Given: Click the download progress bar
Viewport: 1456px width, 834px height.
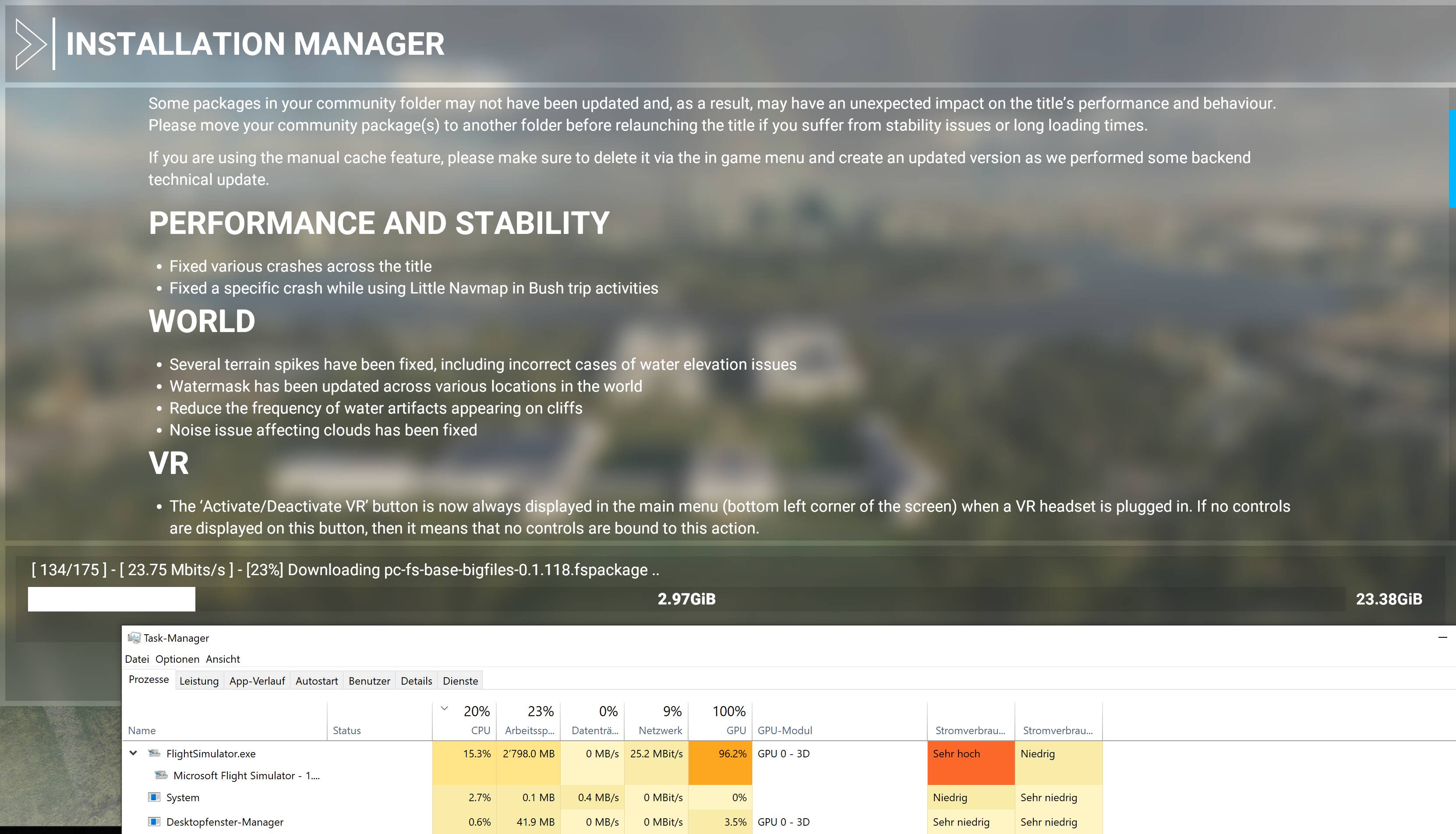Looking at the screenshot, I should (686, 599).
